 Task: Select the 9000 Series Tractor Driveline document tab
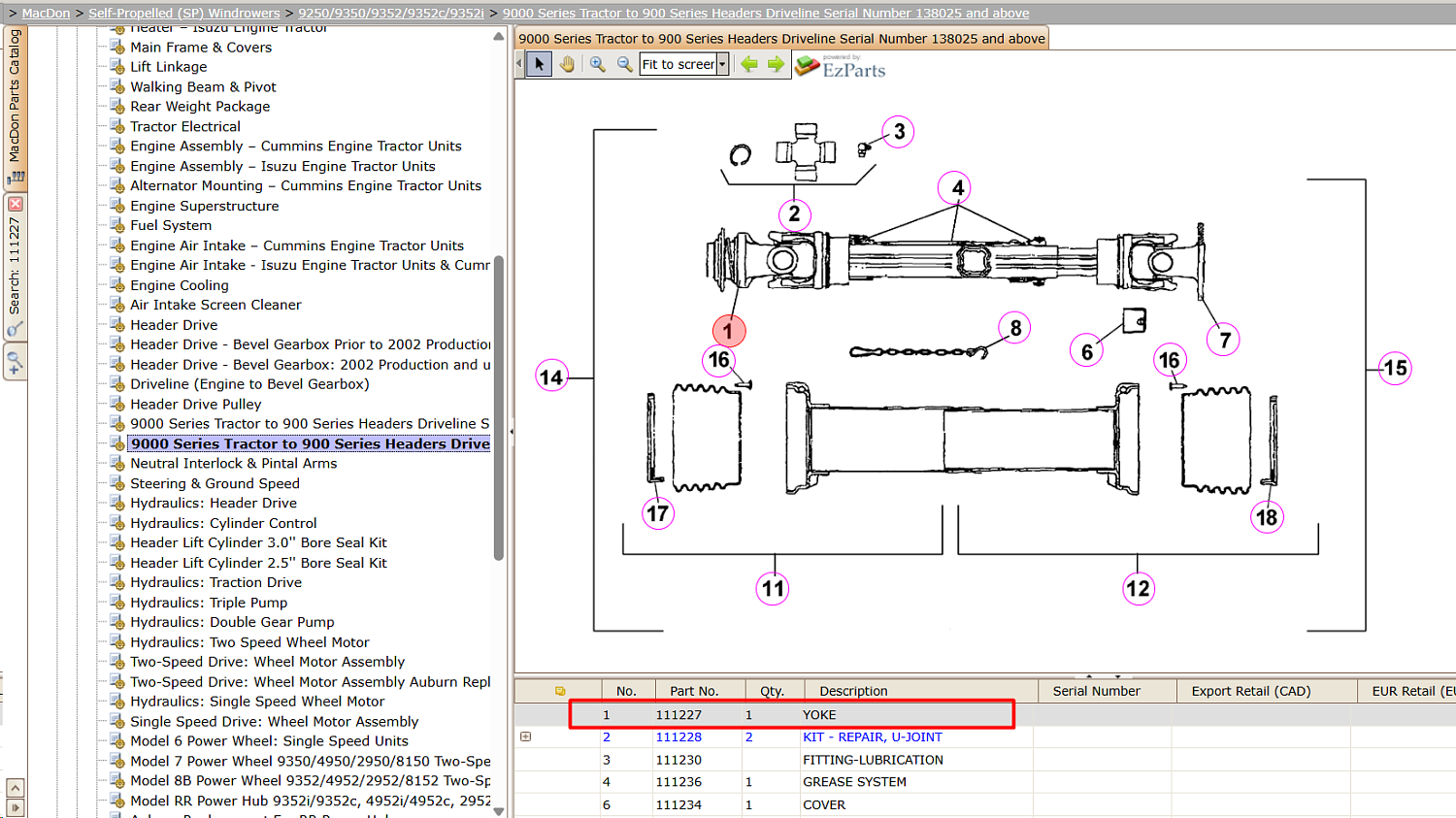[x=781, y=39]
